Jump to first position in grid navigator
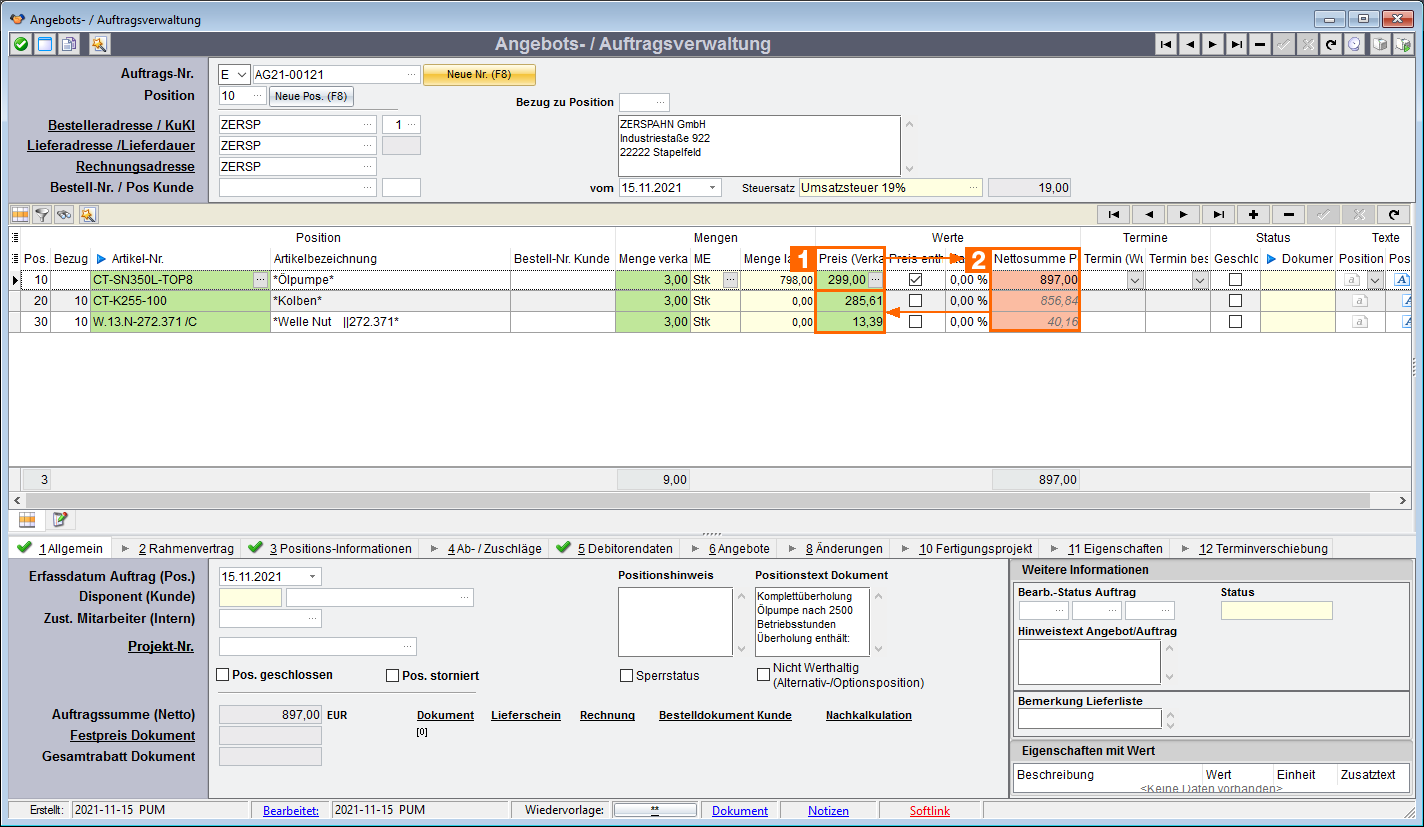This screenshot has height=827, width=1424. pos(1114,214)
